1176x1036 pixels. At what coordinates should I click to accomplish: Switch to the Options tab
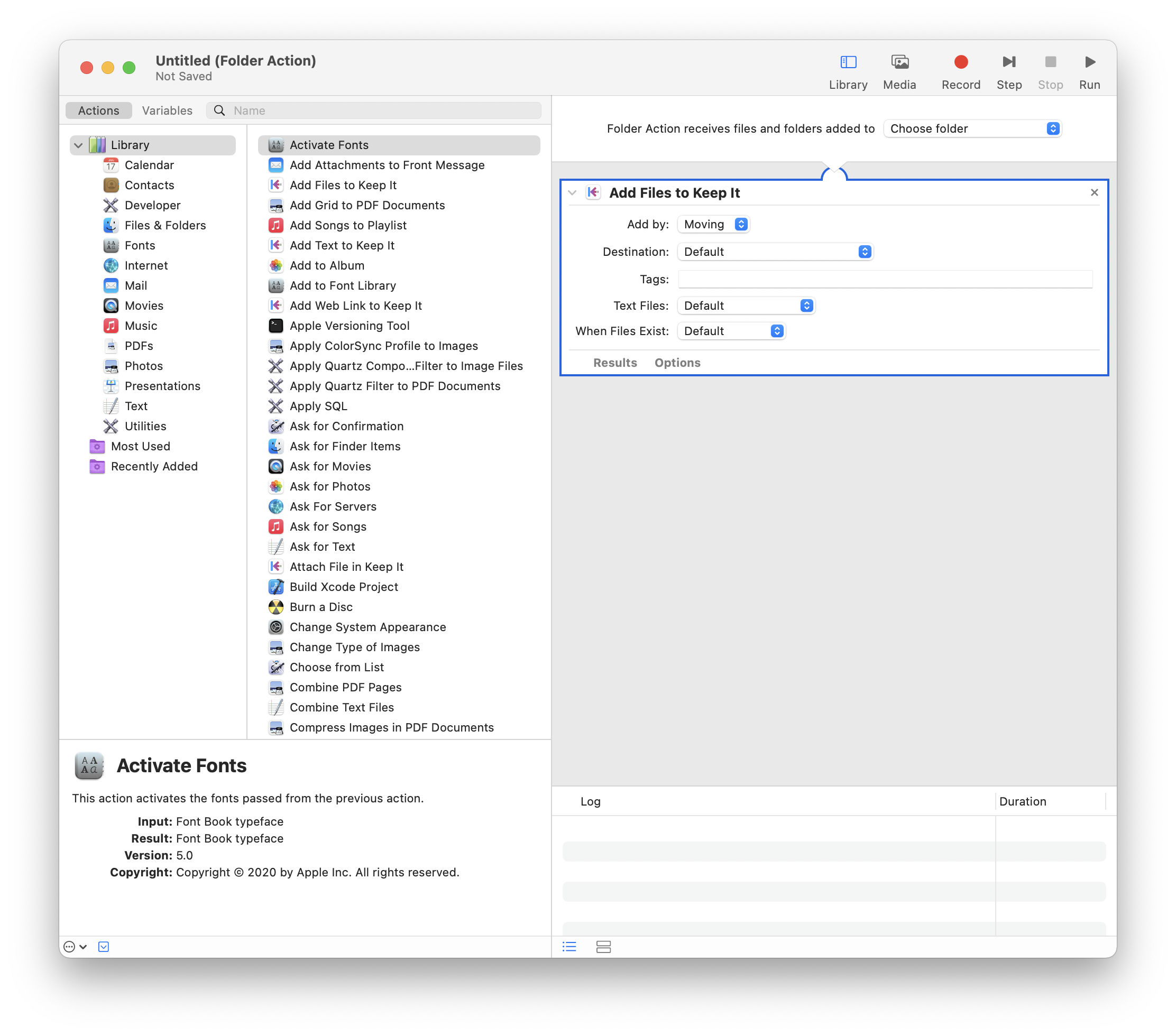pos(677,362)
